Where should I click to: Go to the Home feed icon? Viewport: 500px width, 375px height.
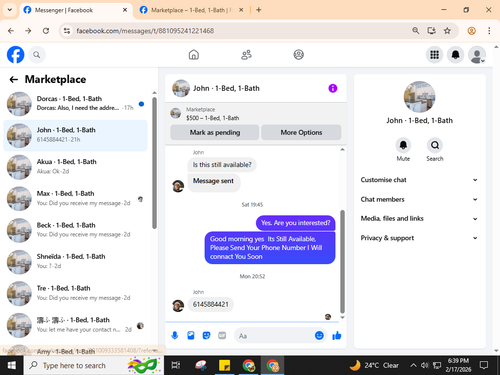pos(194,55)
